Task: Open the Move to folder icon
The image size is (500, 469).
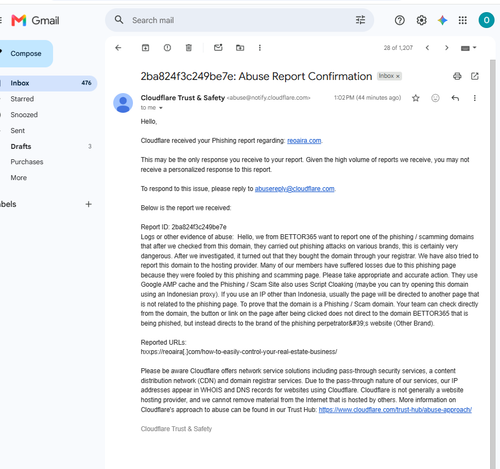Action: tap(240, 48)
